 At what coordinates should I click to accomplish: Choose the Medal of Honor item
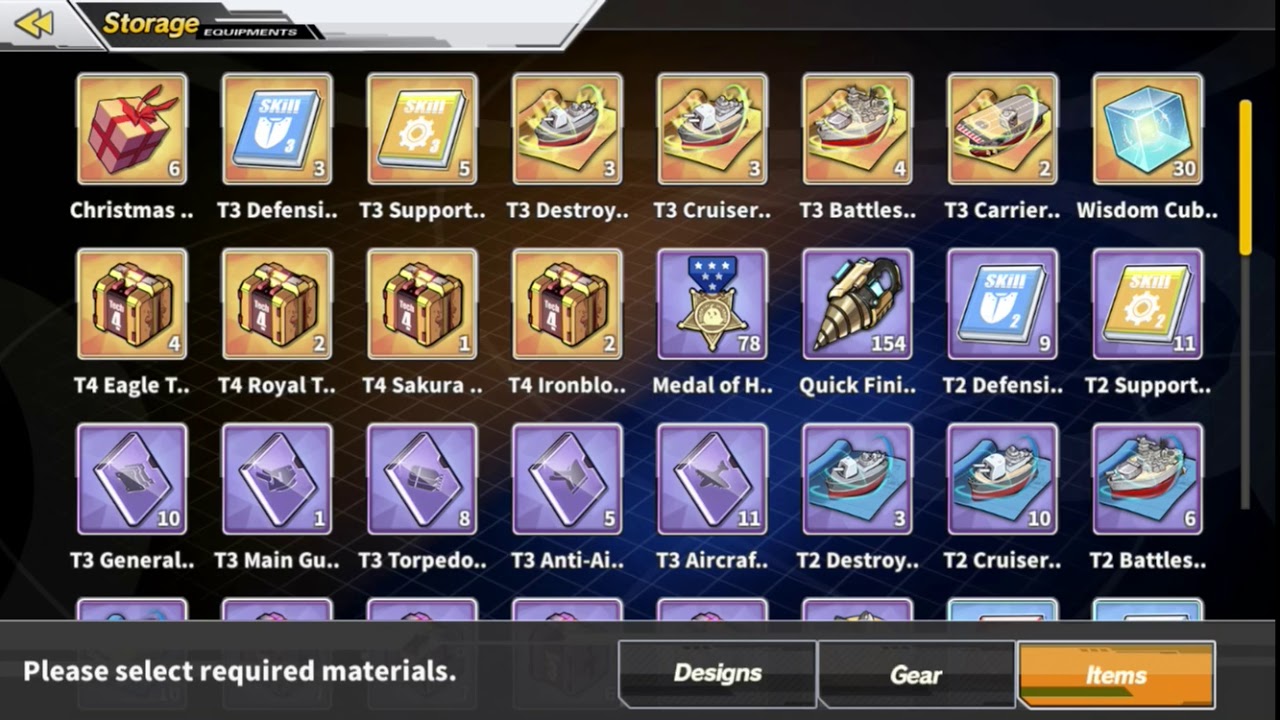pos(712,304)
